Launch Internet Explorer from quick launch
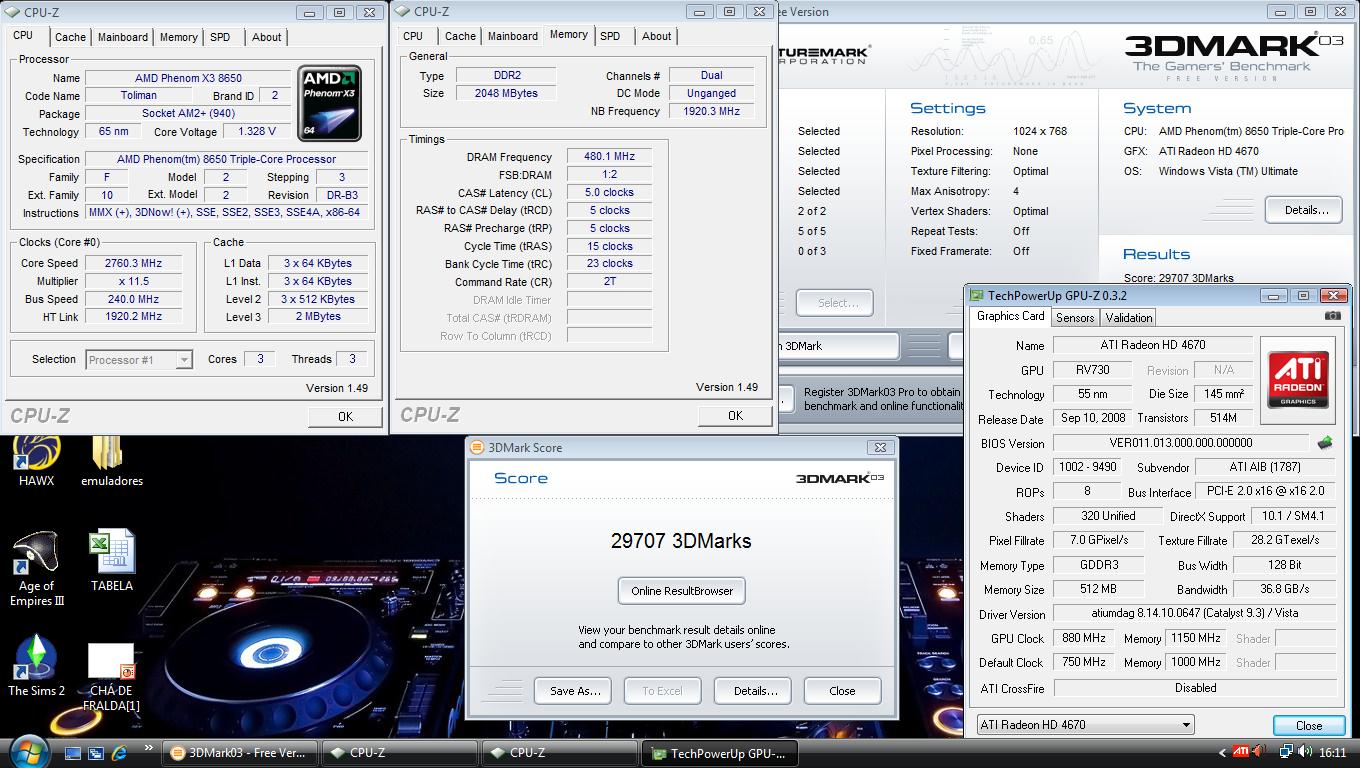The height and width of the screenshot is (768, 1360). [x=120, y=752]
